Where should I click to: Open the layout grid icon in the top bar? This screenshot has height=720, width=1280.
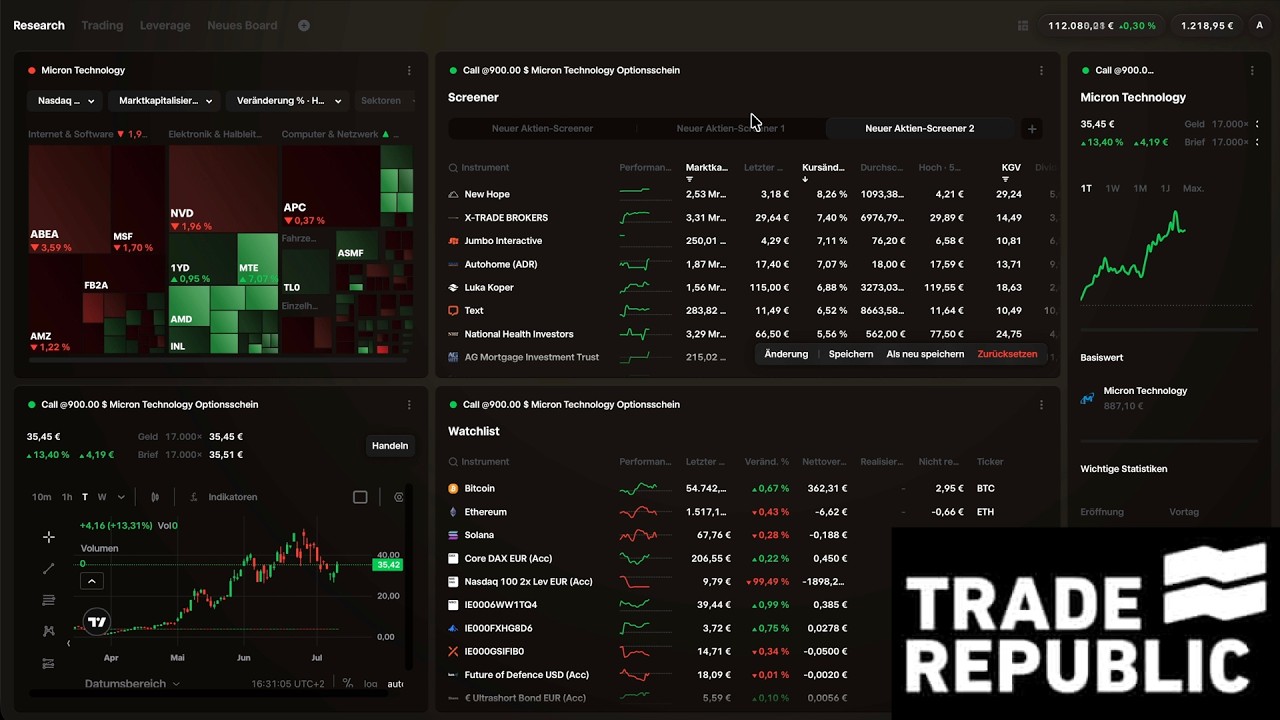[1022, 26]
